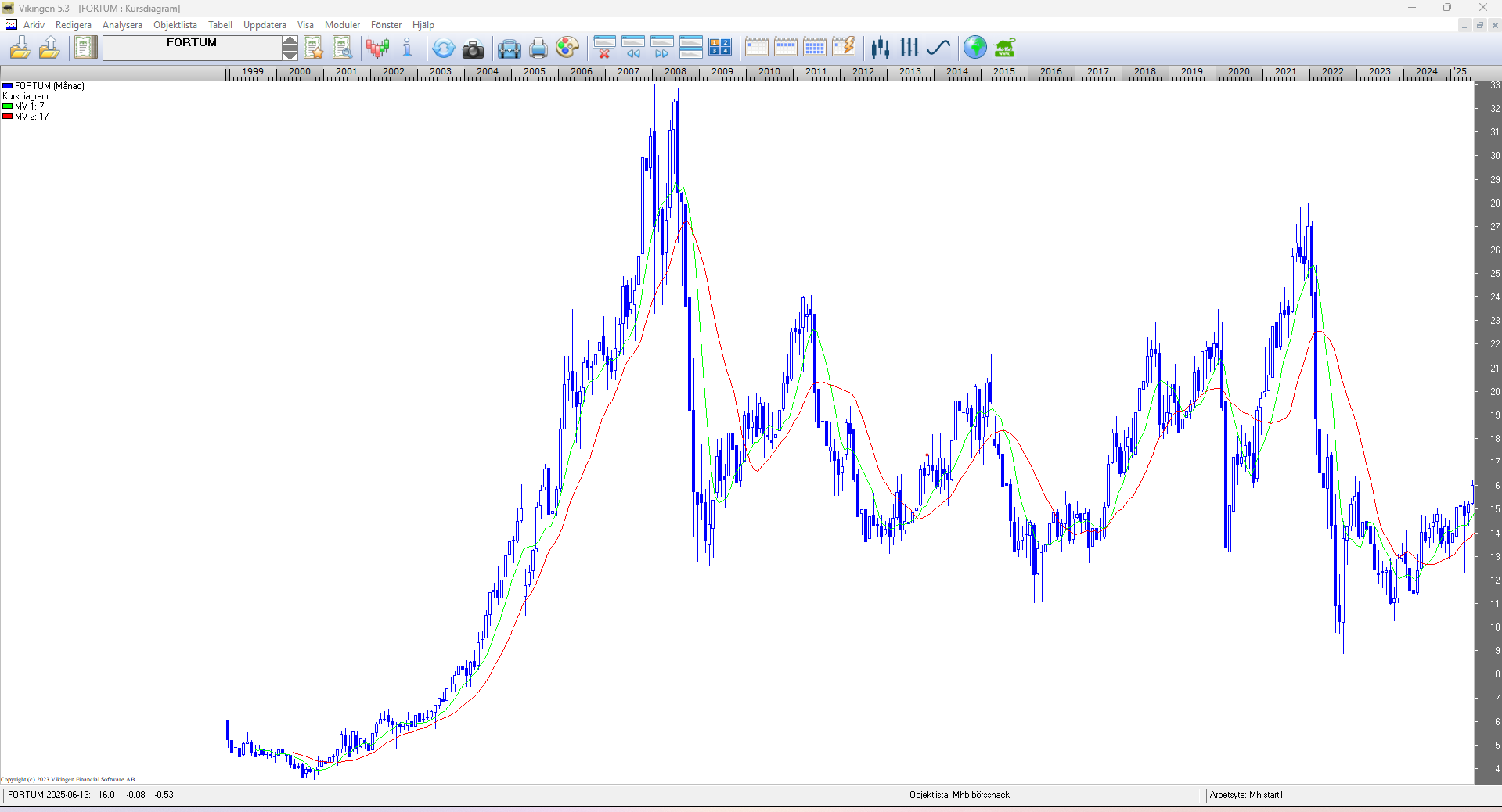Open the Tabell menu
Viewport: 1502px width, 812px height.
(x=220, y=25)
